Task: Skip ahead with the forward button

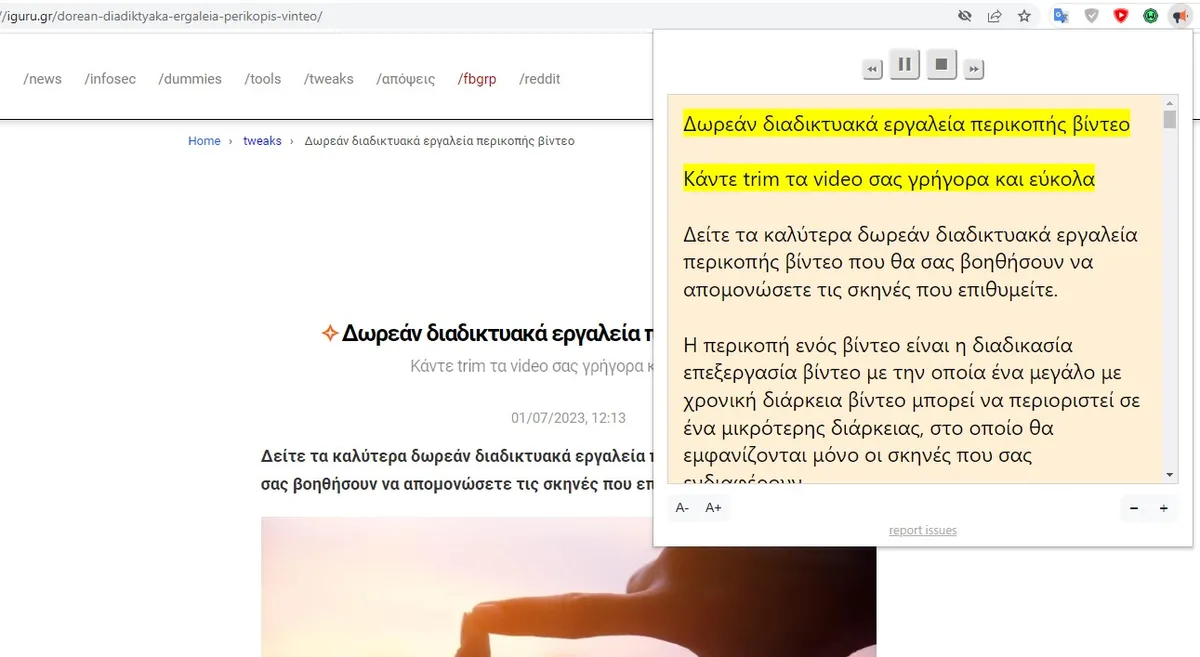Action: 974,69
